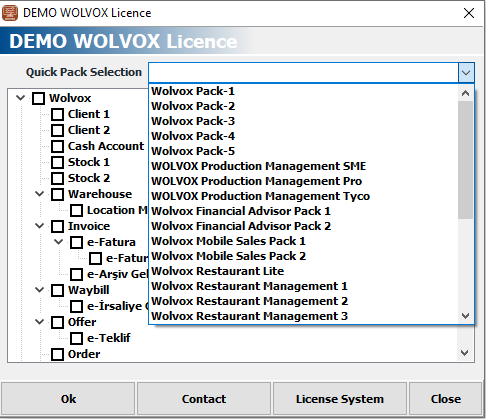Check the Location sub-item checkbox
Image resolution: width=486 pixels, height=419 pixels.
76,210
